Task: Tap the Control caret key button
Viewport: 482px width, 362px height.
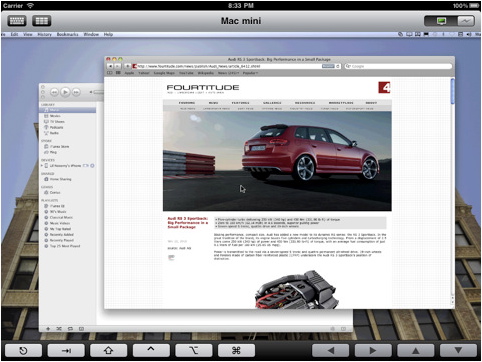Action: (x=151, y=350)
